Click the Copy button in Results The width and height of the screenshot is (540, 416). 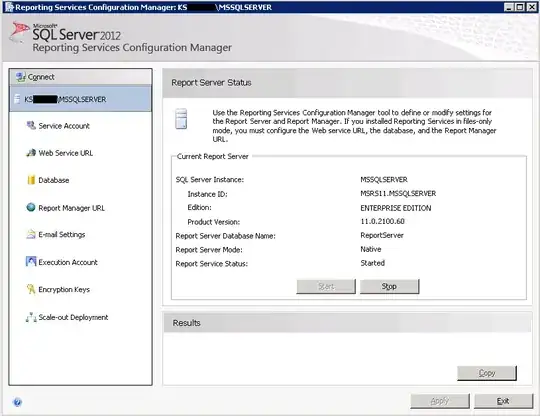tap(487, 373)
